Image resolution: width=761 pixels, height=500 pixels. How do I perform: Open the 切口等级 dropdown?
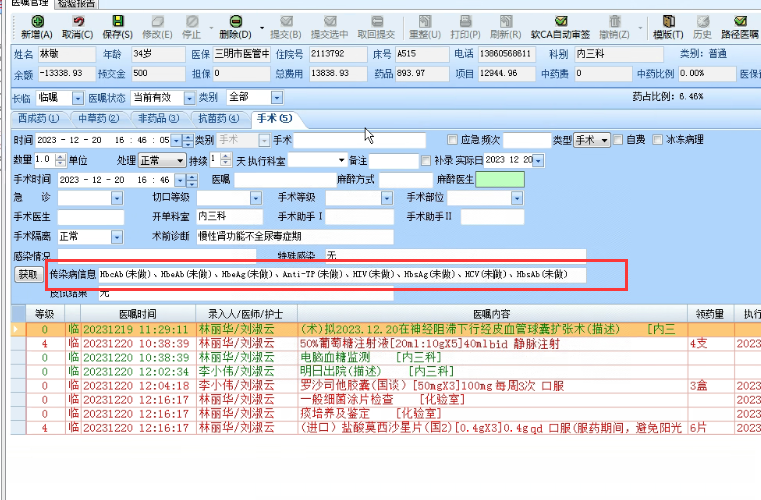pyautogui.click(x=256, y=198)
